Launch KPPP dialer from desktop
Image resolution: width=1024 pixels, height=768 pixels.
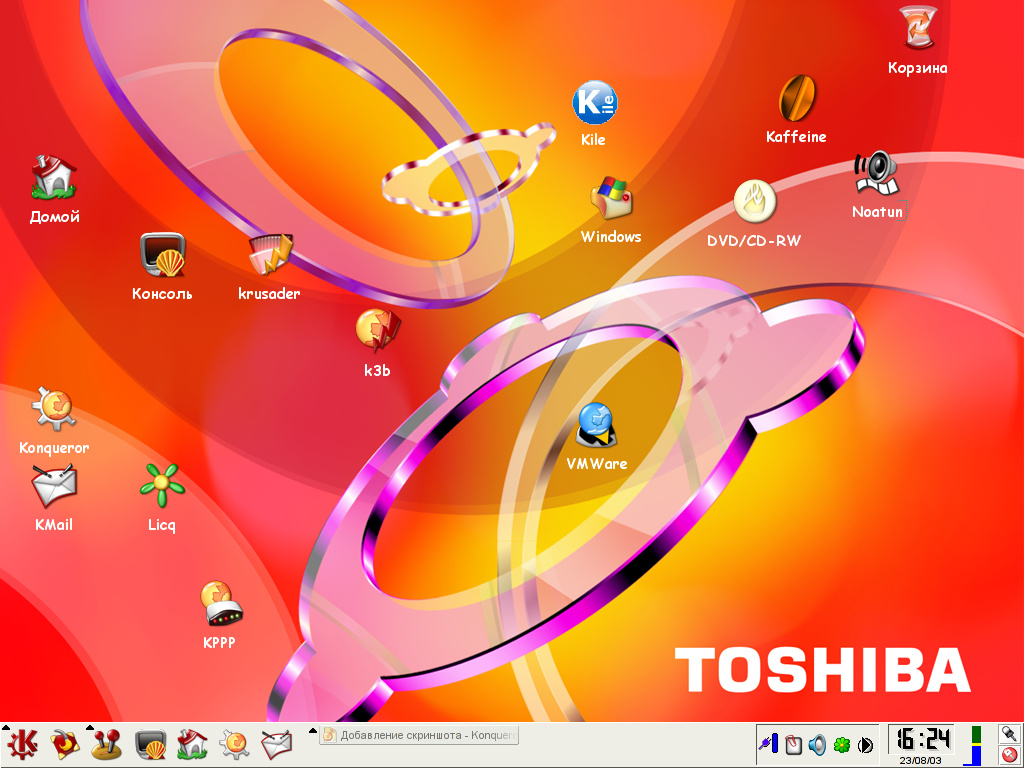point(219,603)
